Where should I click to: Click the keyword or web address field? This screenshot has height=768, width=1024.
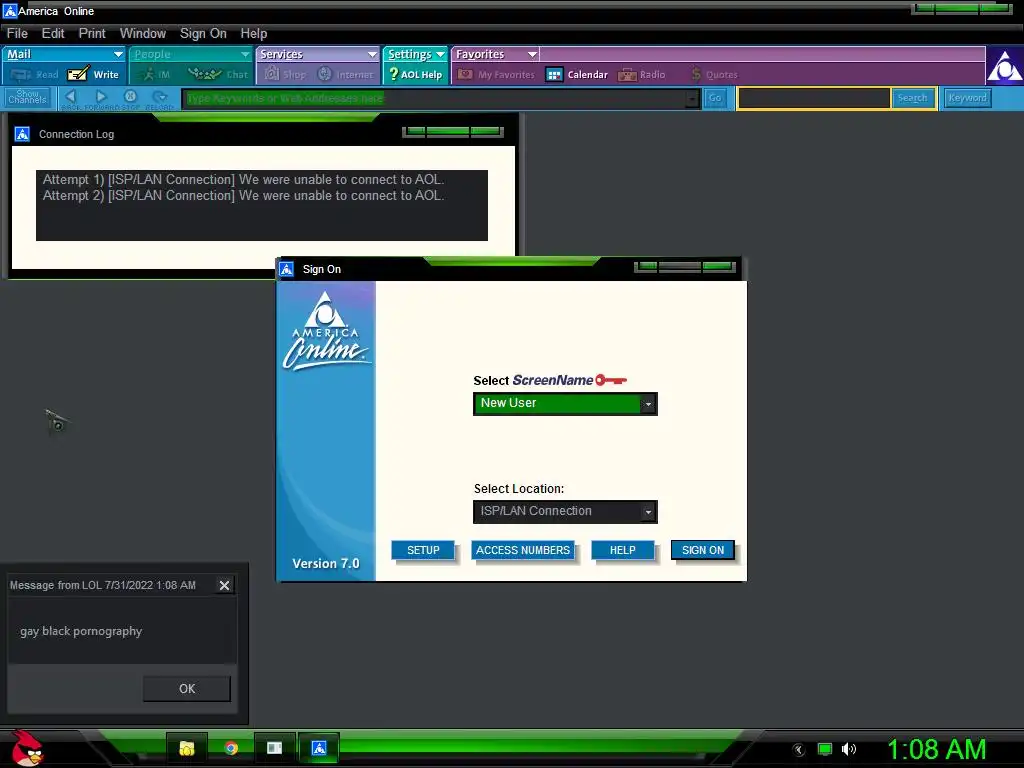point(434,99)
